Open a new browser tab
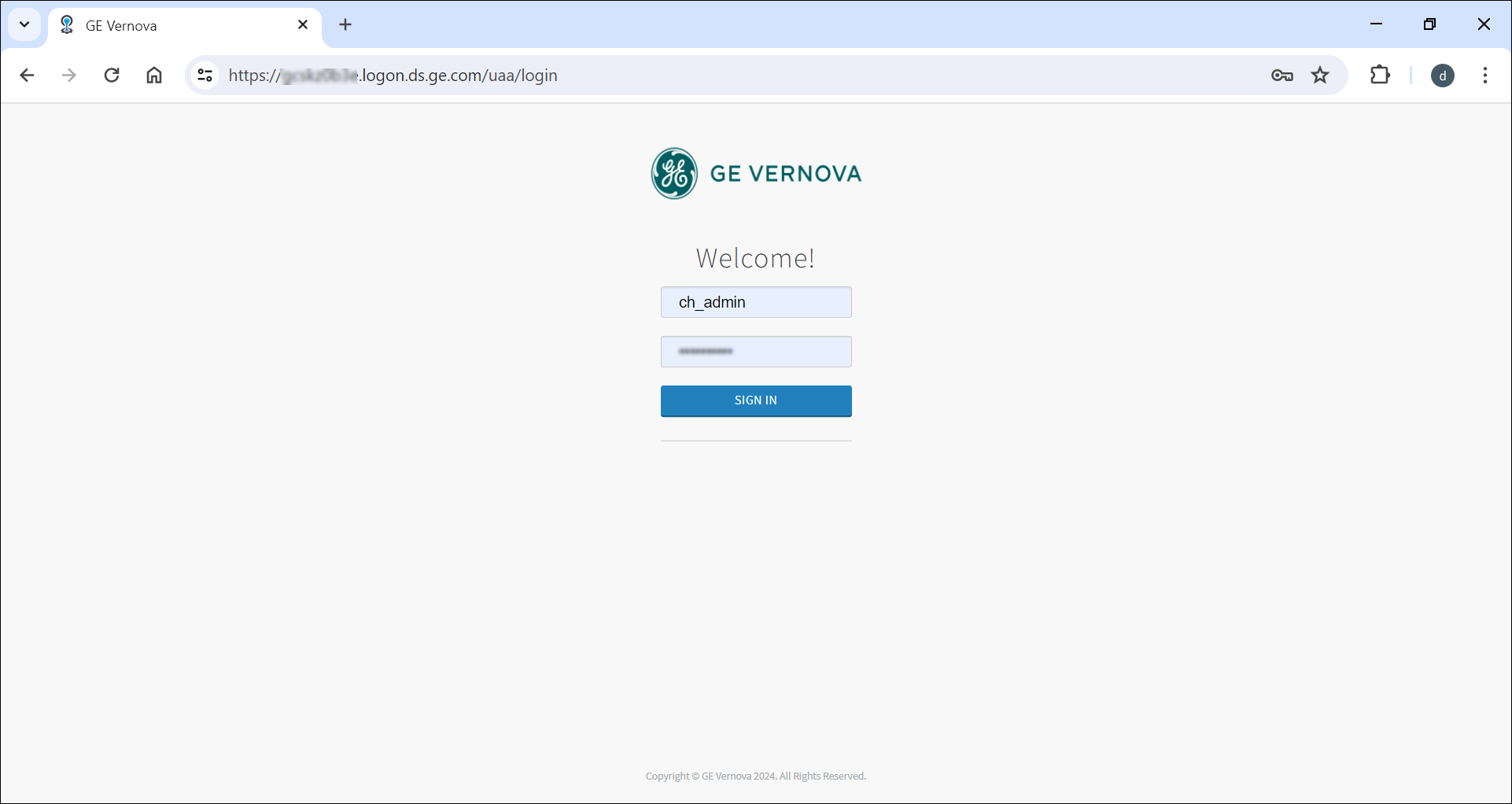This screenshot has height=804, width=1512. pyautogui.click(x=345, y=25)
